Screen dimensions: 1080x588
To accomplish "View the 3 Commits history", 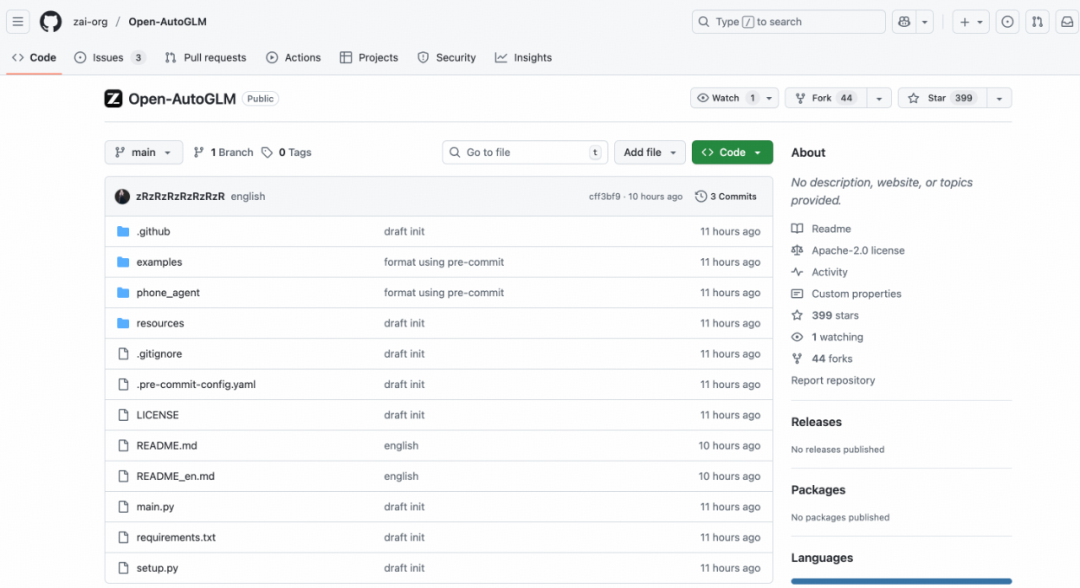I will (726, 197).
